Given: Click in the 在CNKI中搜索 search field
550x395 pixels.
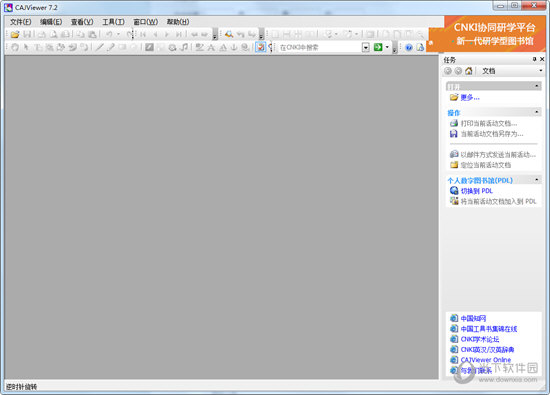Looking at the screenshot, I should (320, 47).
